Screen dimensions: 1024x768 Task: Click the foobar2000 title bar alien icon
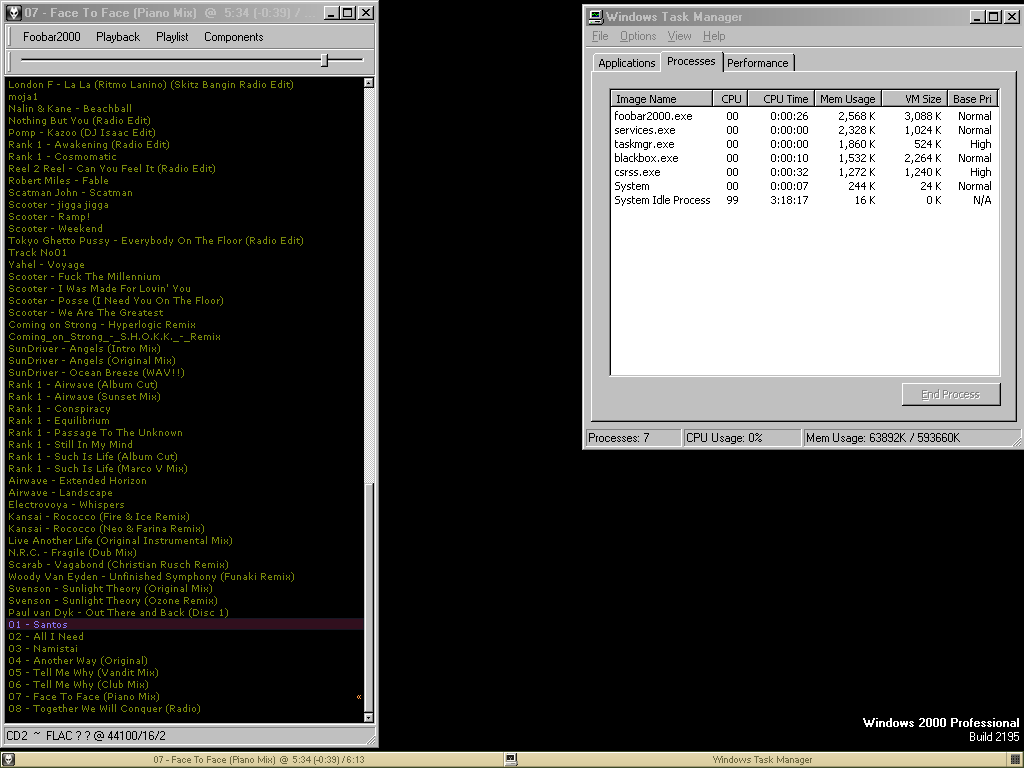coord(14,13)
